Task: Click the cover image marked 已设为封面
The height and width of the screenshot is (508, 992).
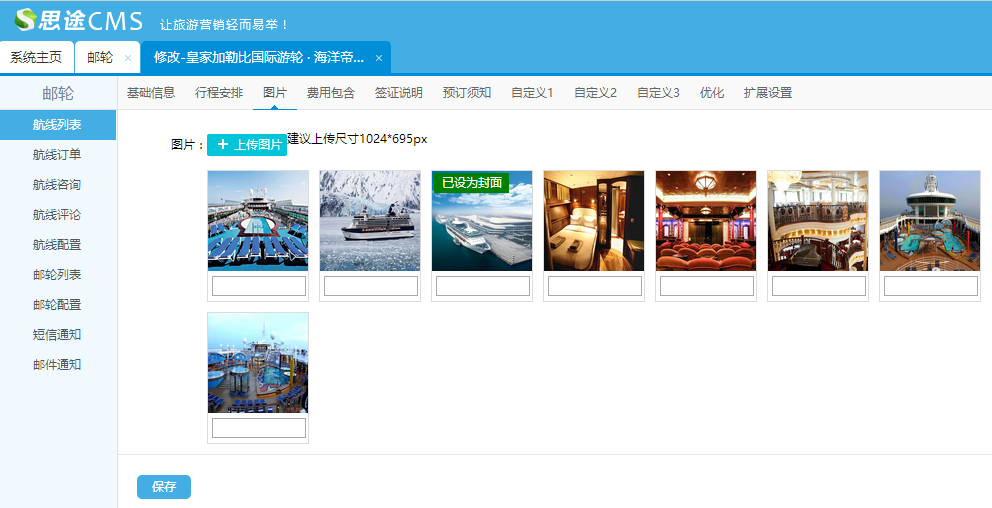Action: click(482, 225)
